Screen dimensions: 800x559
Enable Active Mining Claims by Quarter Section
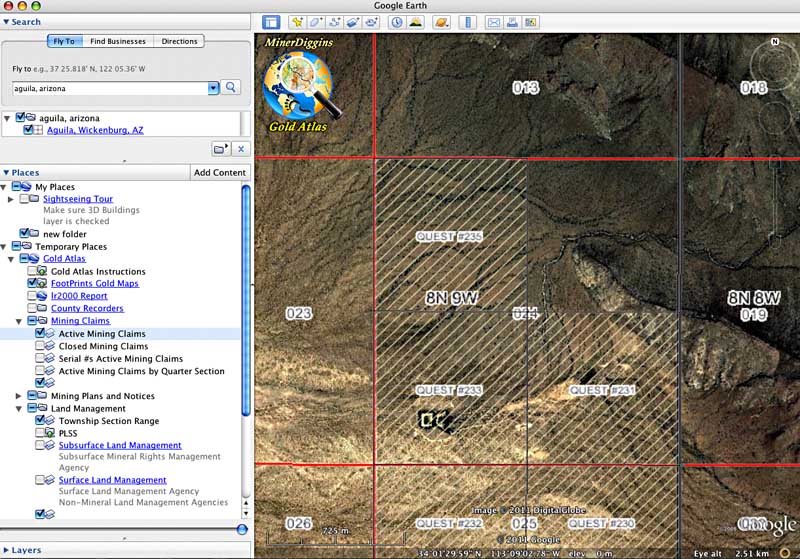[40, 370]
